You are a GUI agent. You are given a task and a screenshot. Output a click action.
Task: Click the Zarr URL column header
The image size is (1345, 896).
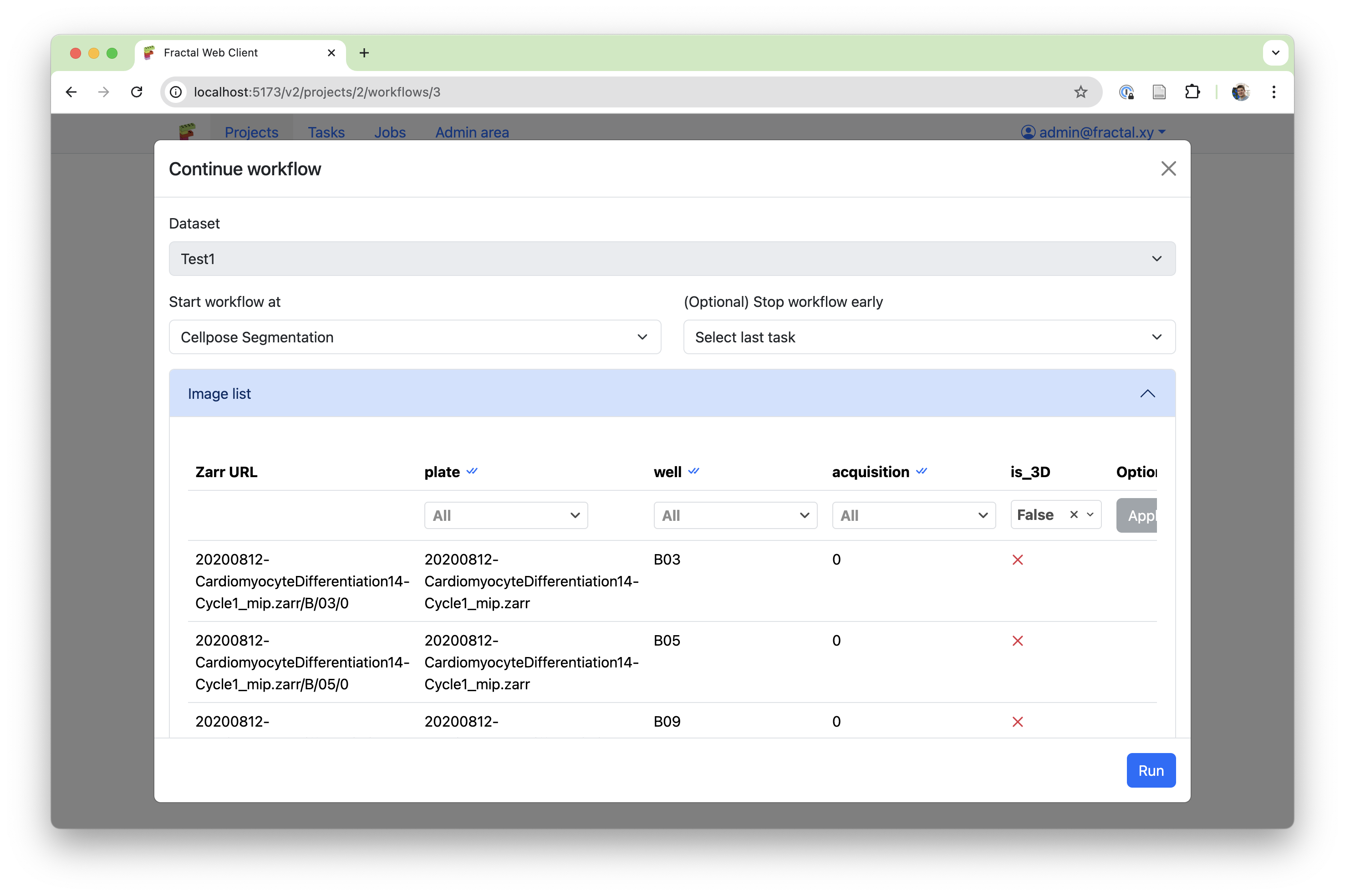pyautogui.click(x=226, y=472)
